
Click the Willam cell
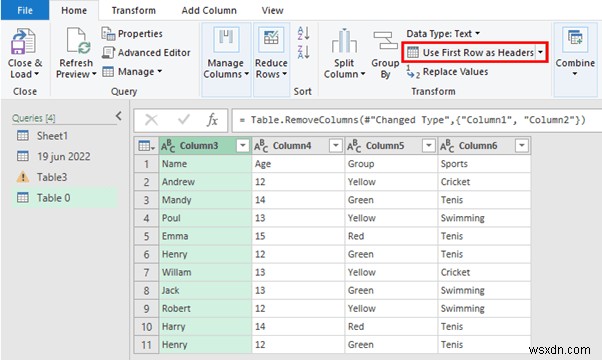(205, 272)
